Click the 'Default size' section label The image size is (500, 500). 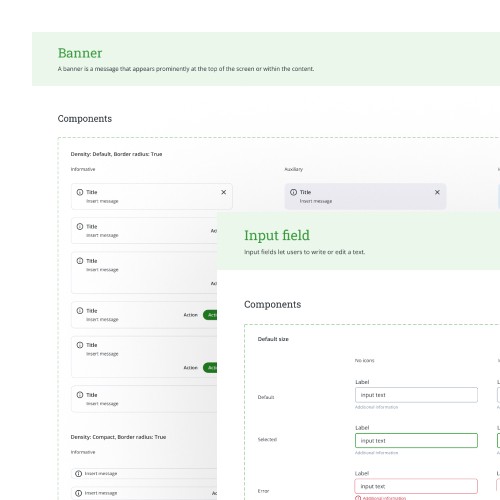coord(273,339)
